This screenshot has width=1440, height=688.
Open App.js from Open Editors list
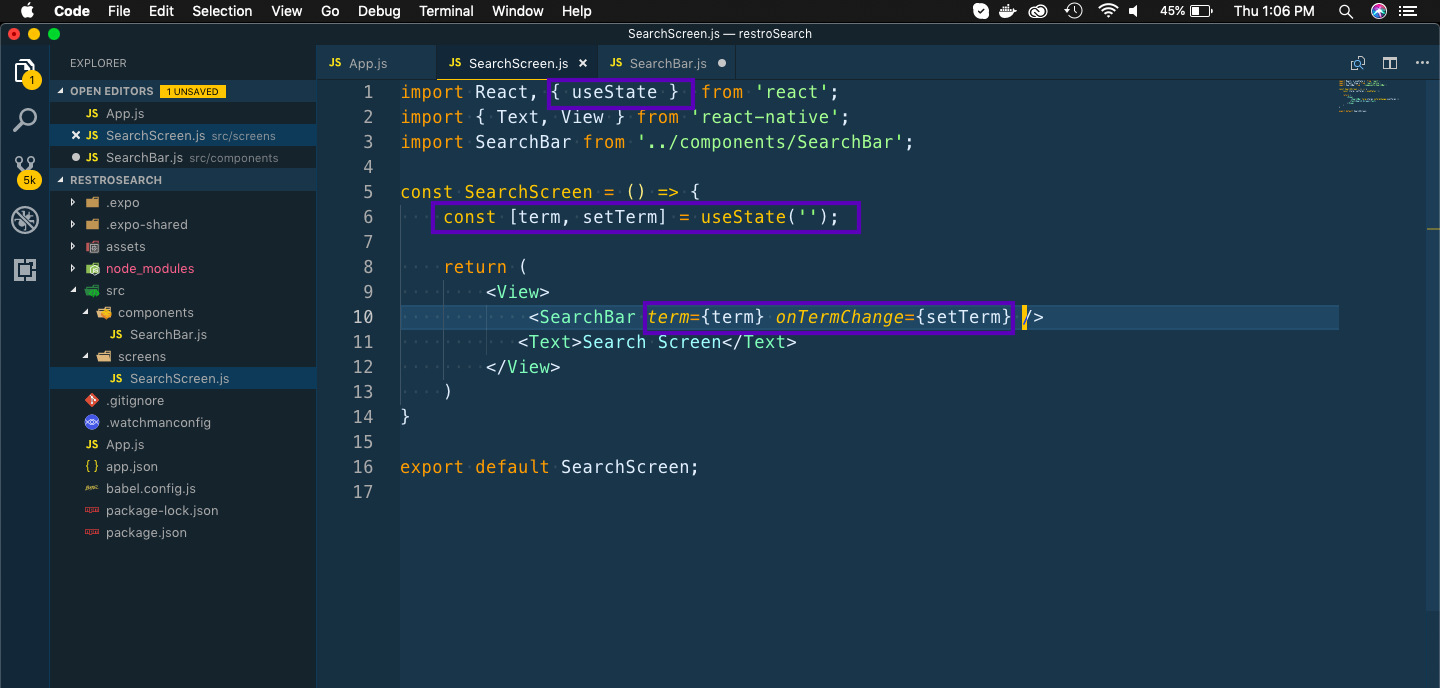coord(184,113)
